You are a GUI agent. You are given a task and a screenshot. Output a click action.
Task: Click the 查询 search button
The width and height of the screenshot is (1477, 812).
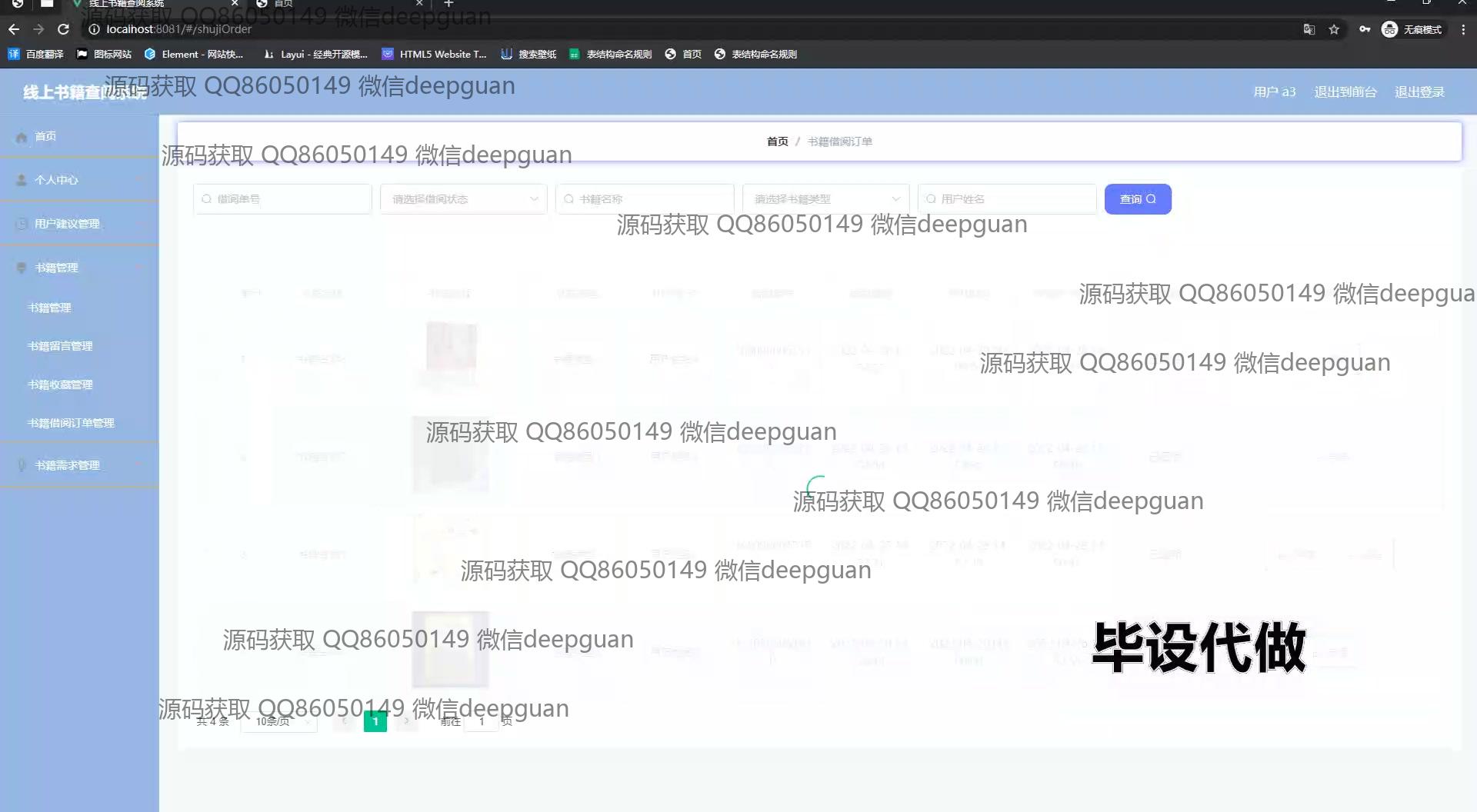pos(1137,199)
